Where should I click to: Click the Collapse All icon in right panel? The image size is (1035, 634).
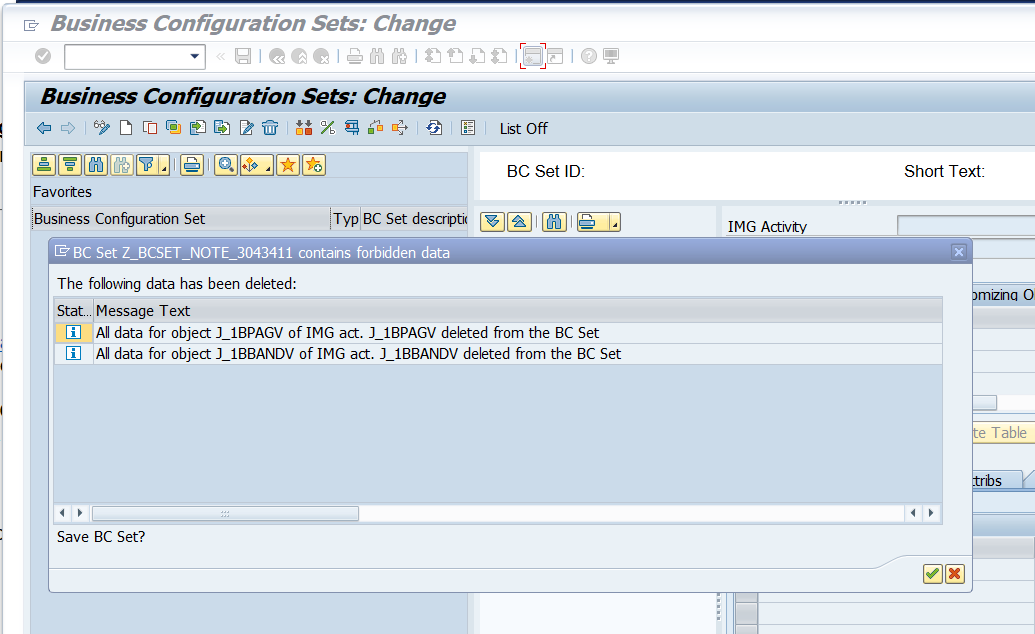tap(519, 222)
